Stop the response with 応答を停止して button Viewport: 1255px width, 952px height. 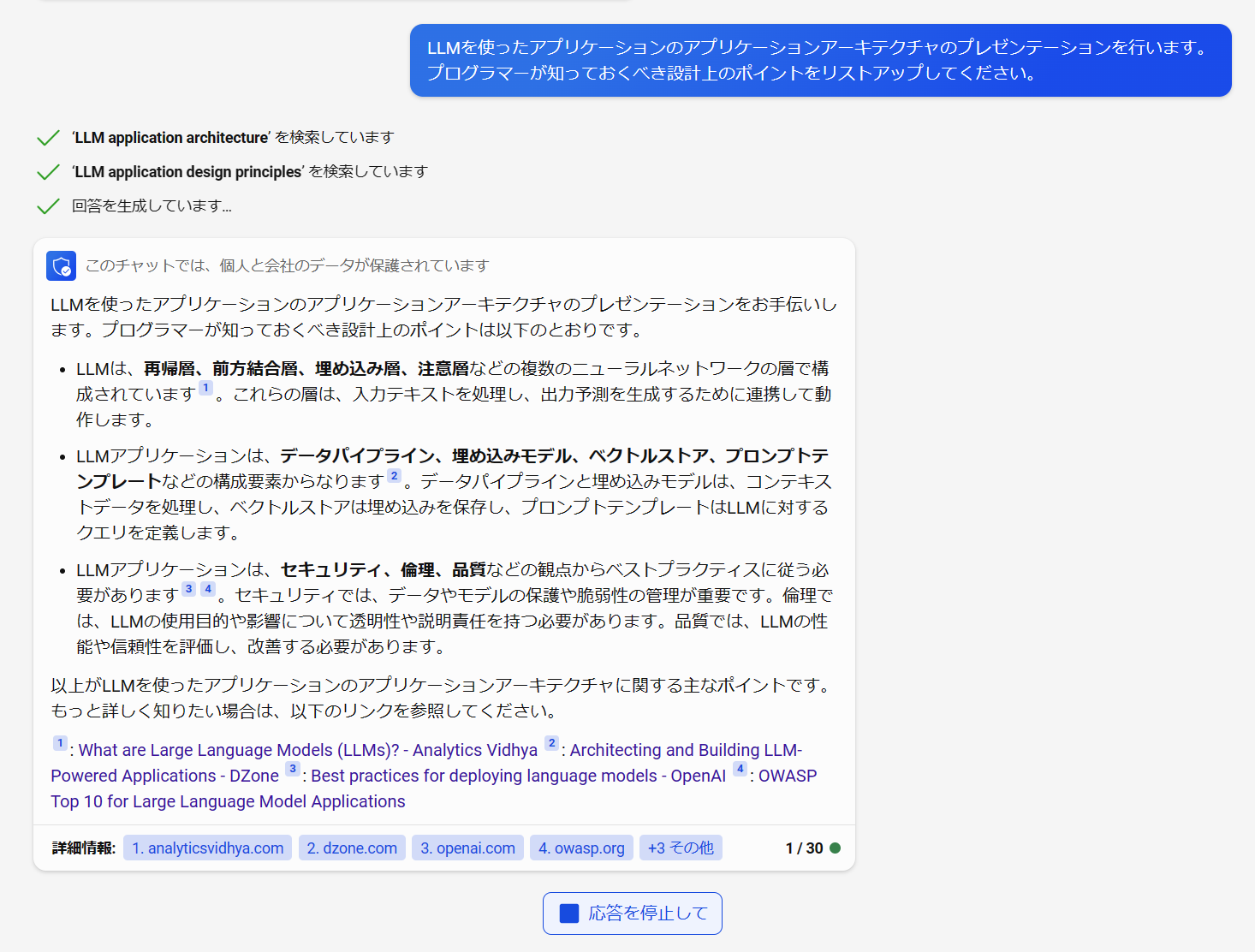[633, 913]
